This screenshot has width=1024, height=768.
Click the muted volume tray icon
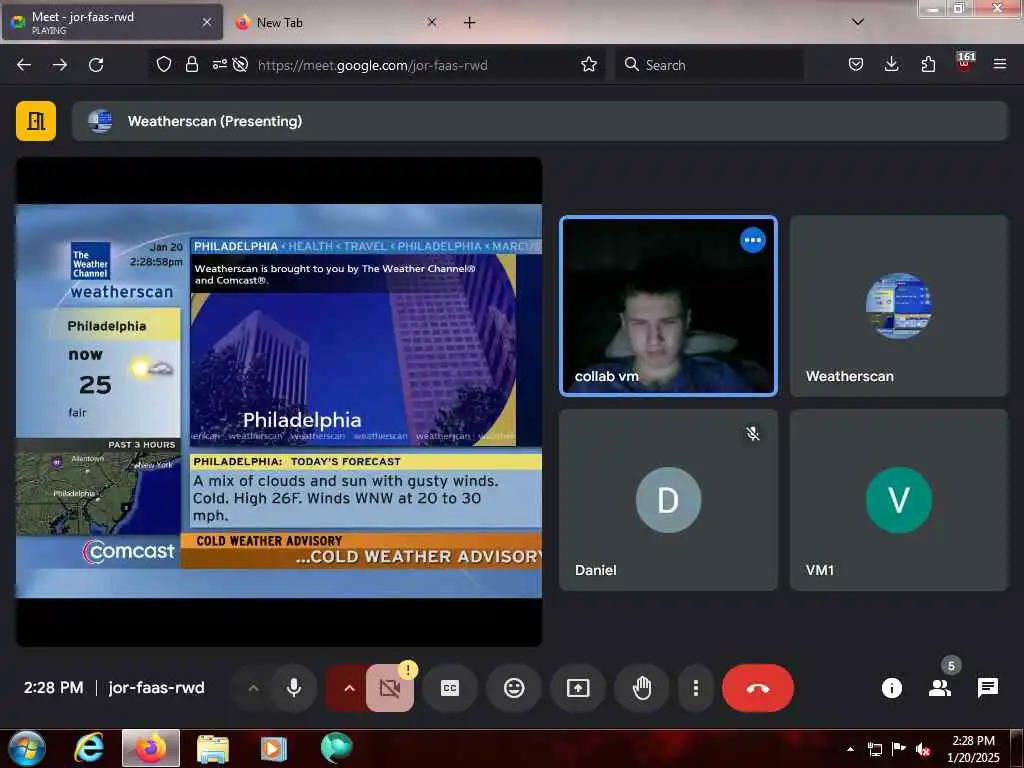[923, 749]
